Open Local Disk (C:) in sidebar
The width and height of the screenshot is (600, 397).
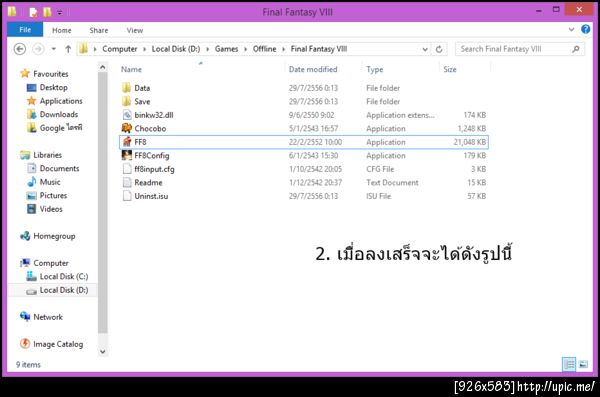64,276
